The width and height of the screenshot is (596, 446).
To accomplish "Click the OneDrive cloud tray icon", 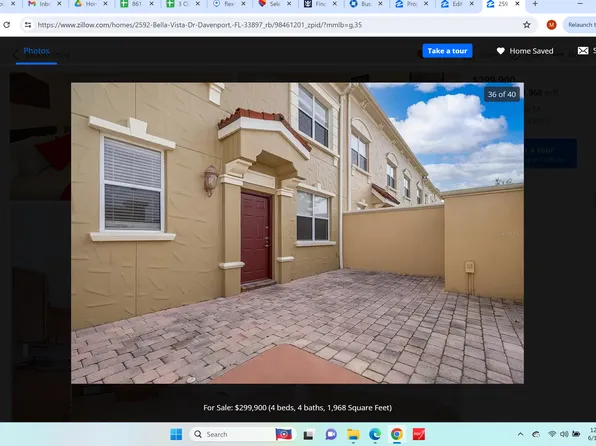I will [x=536, y=434].
